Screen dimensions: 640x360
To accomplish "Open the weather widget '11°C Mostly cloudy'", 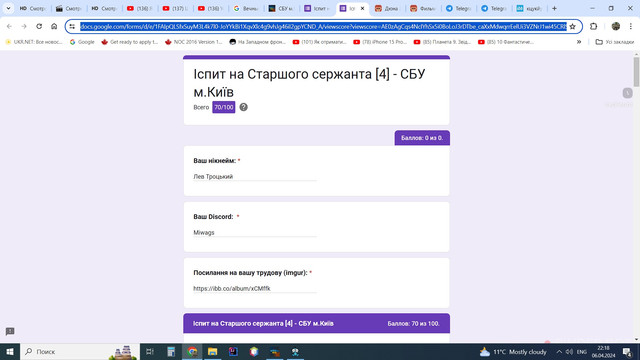I will 513,351.
